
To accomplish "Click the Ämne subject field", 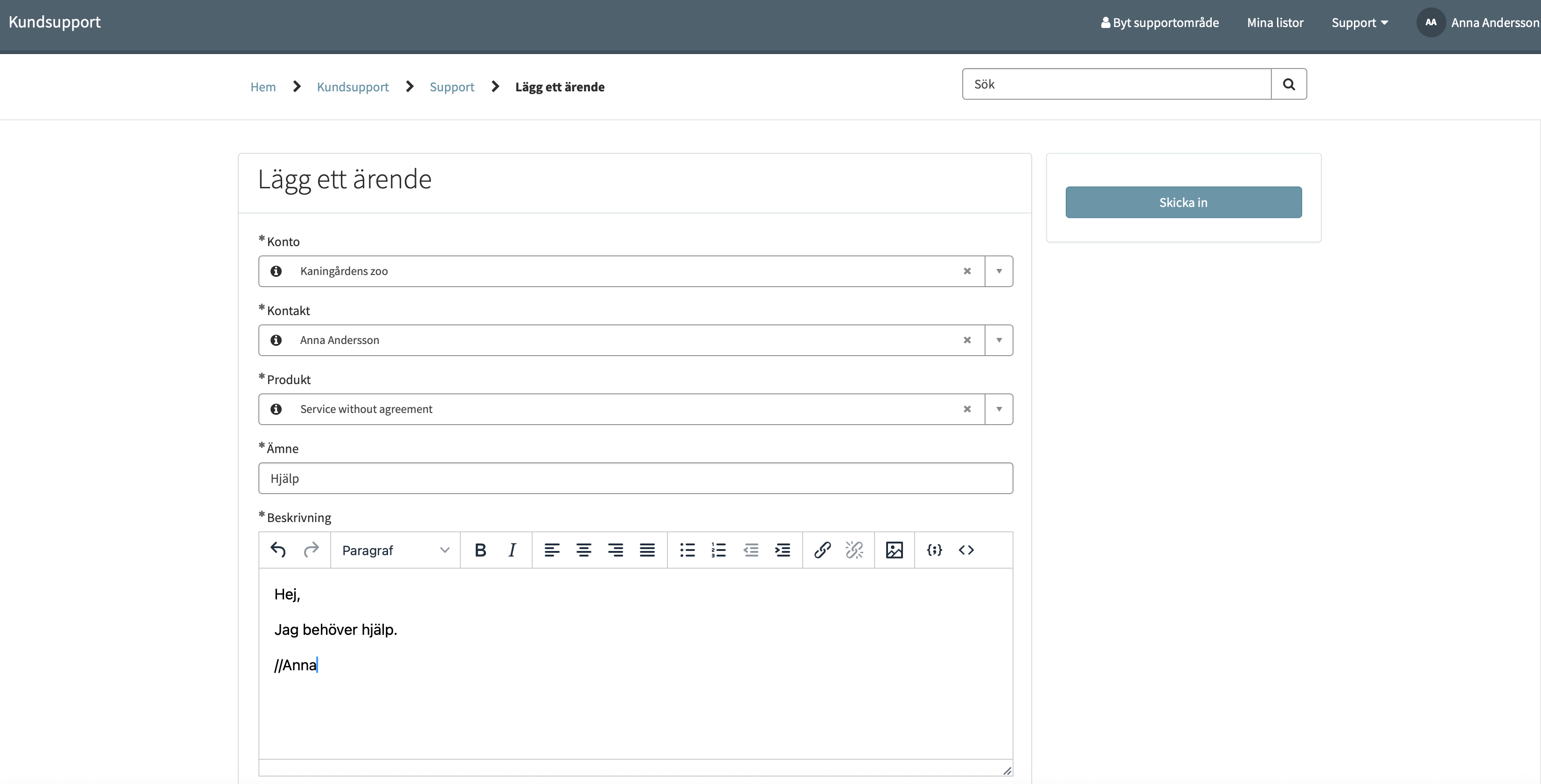I will (635, 478).
